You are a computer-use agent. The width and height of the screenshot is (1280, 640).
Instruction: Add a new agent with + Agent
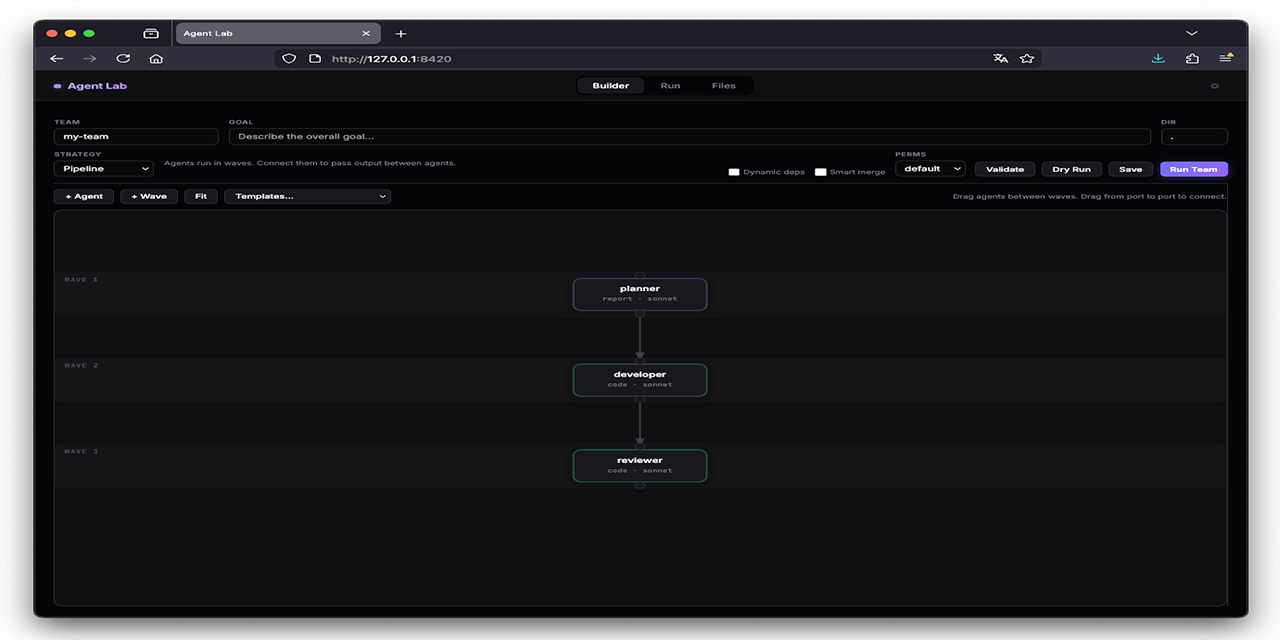point(84,196)
